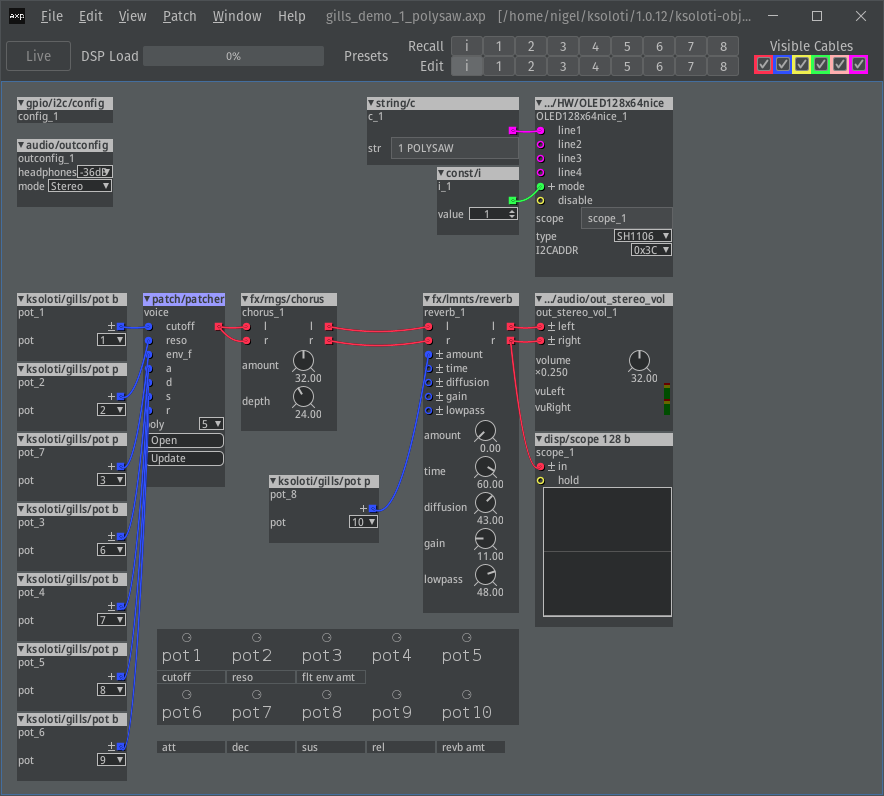Open the headphones level dropdown in outconfig_1
The image size is (884, 796).
click(95, 172)
